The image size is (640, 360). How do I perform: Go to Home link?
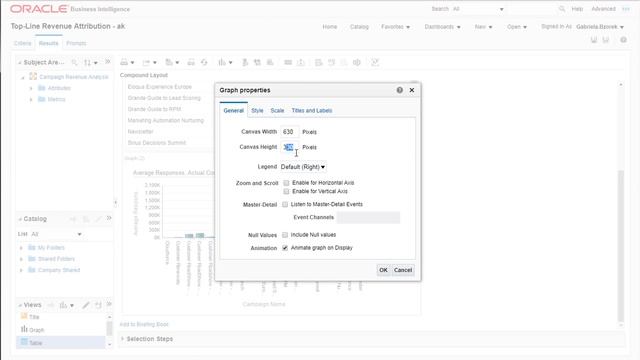330,27
